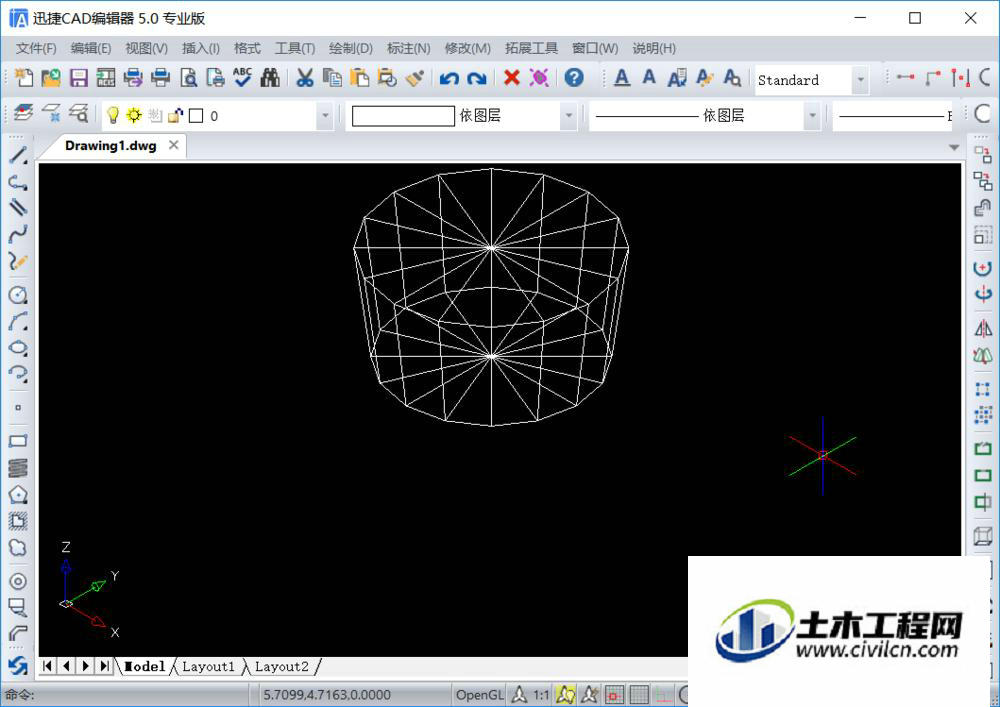
Task: Redo the action with the blue redo arrow
Action: [x=476, y=78]
